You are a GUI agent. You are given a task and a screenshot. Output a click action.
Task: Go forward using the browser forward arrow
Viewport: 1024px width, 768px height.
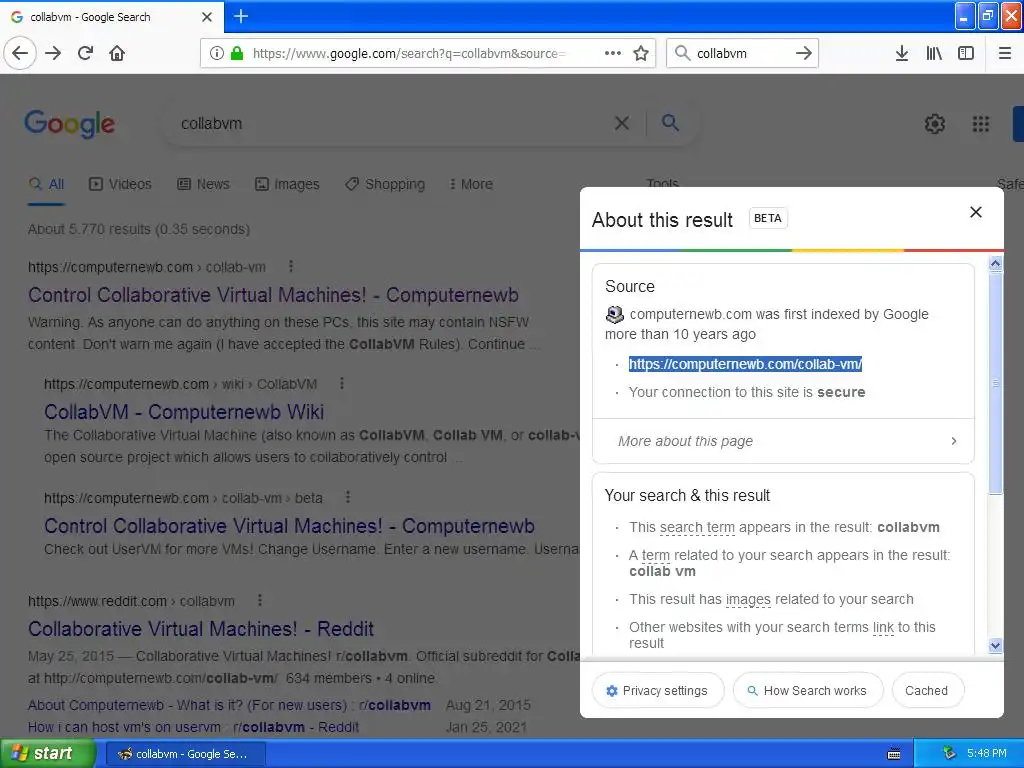[53, 53]
